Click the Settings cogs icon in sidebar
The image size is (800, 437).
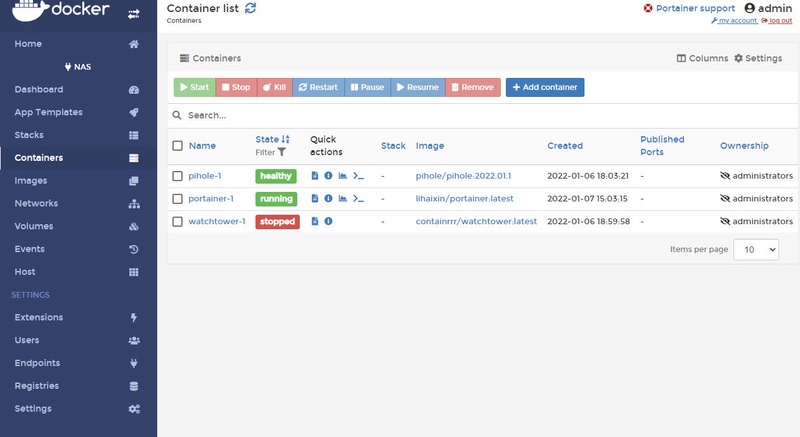point(134,409)
